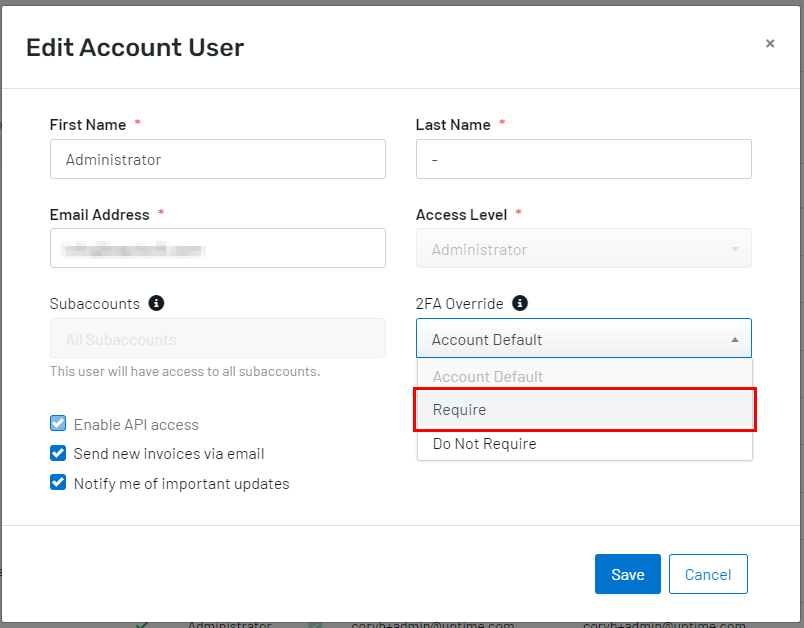This screenshot has width=804, height=628.
Task: Disable Notify me of important updates
Action: click(58, 483)
